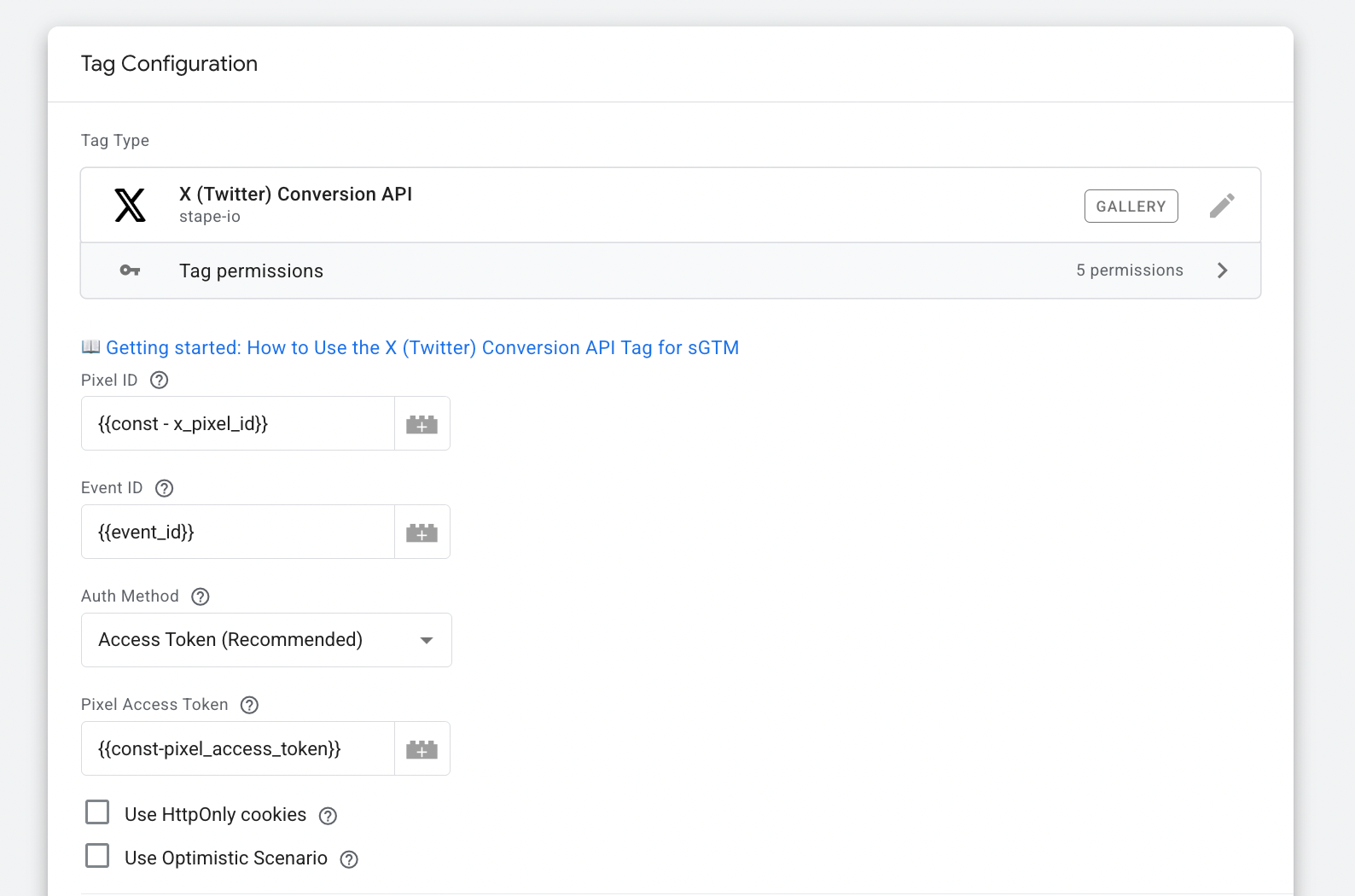
Task: Click the Pixel Access Token input field
Action: click(238, 749)
